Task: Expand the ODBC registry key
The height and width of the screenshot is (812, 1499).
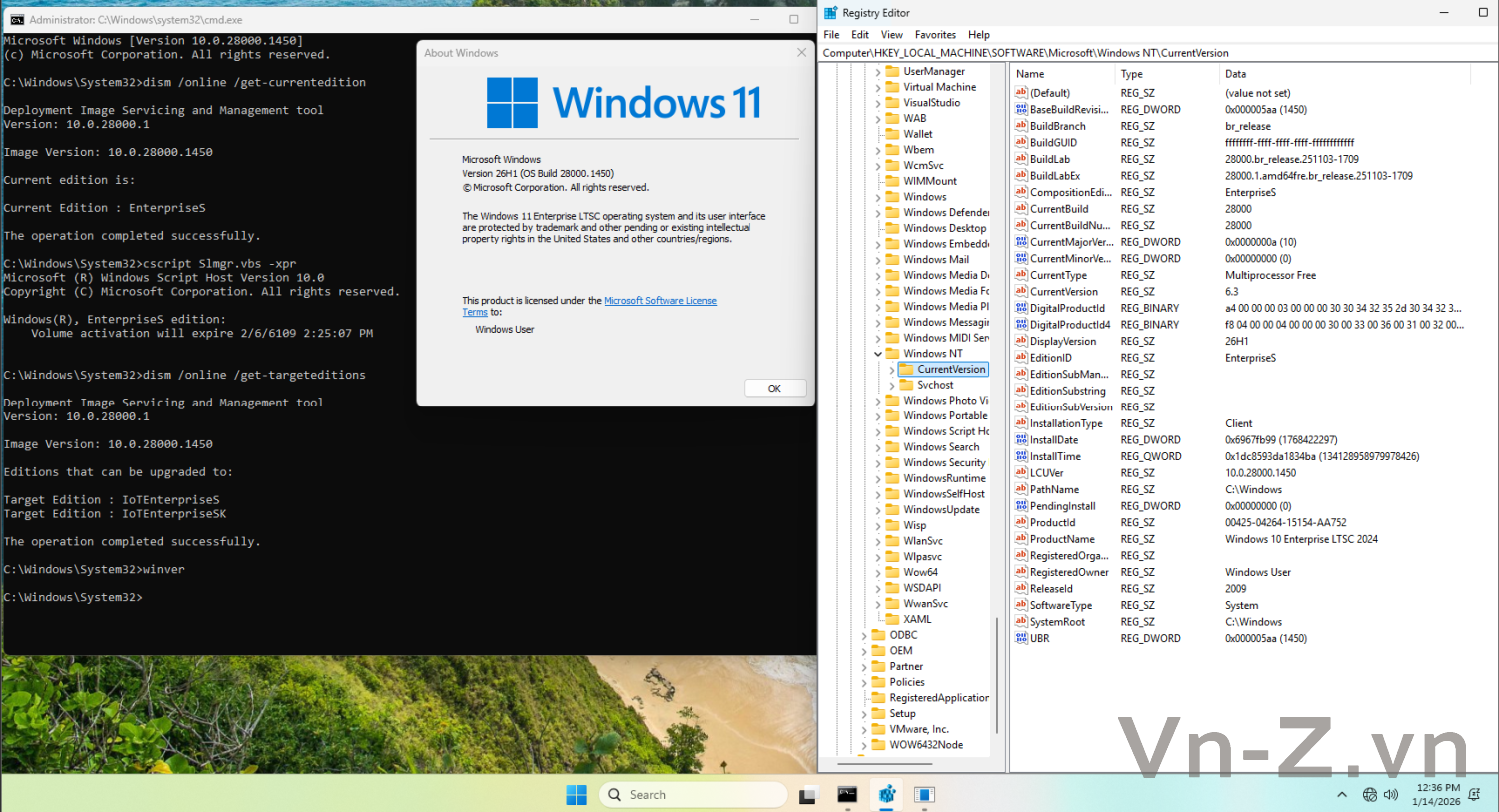Action: tap(864, 635)
